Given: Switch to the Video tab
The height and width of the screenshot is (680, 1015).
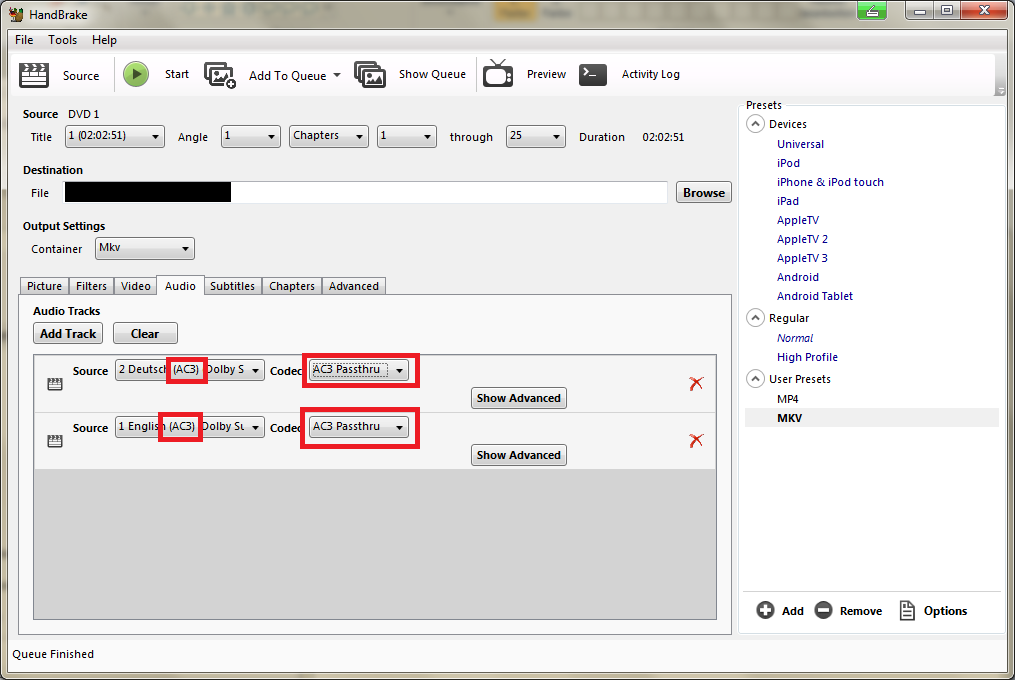Looking at the screenshot, I should click(135, 286).
